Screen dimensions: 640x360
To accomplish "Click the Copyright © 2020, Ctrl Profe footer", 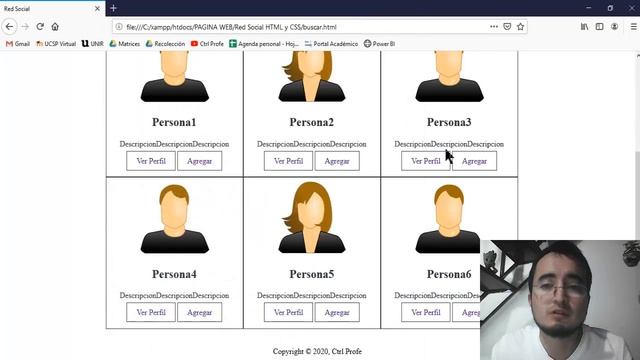I will click(x=317, y=351).
